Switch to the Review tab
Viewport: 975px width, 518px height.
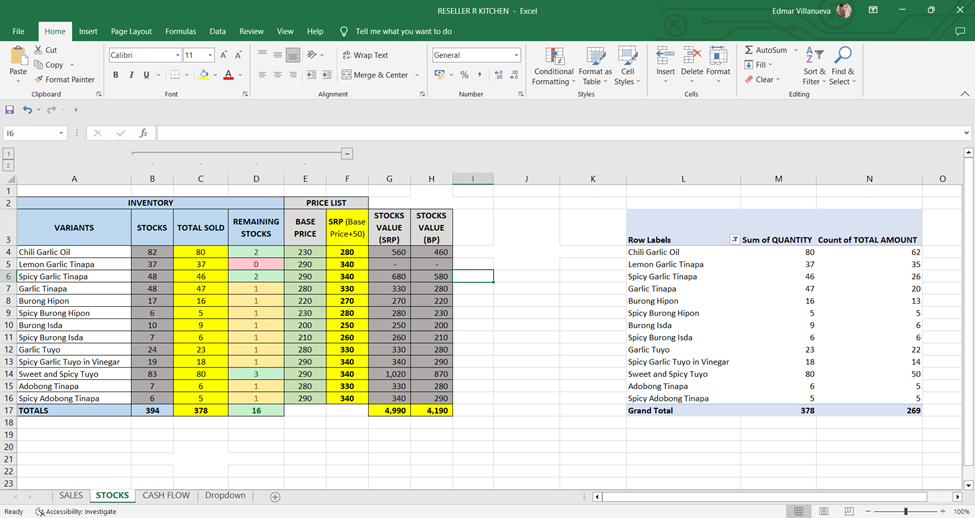(251, 31)
